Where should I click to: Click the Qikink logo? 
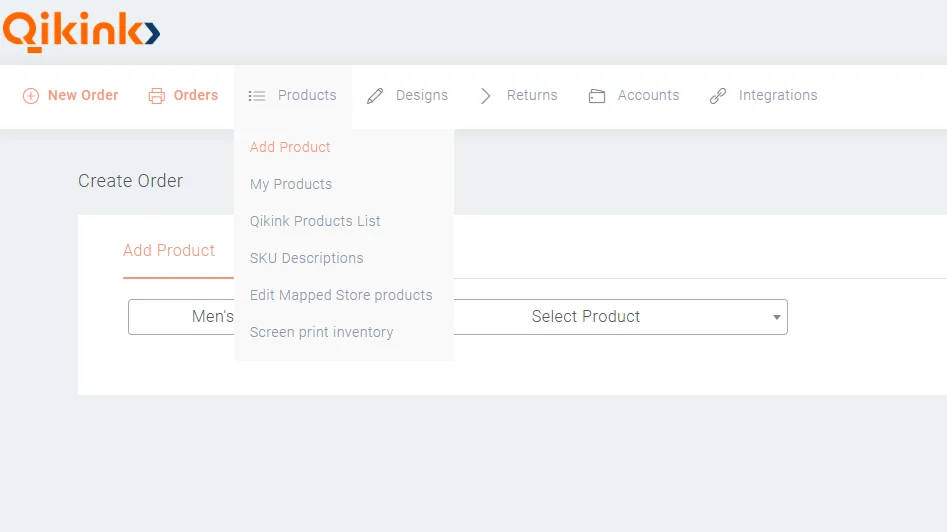[x=82, y=31]
